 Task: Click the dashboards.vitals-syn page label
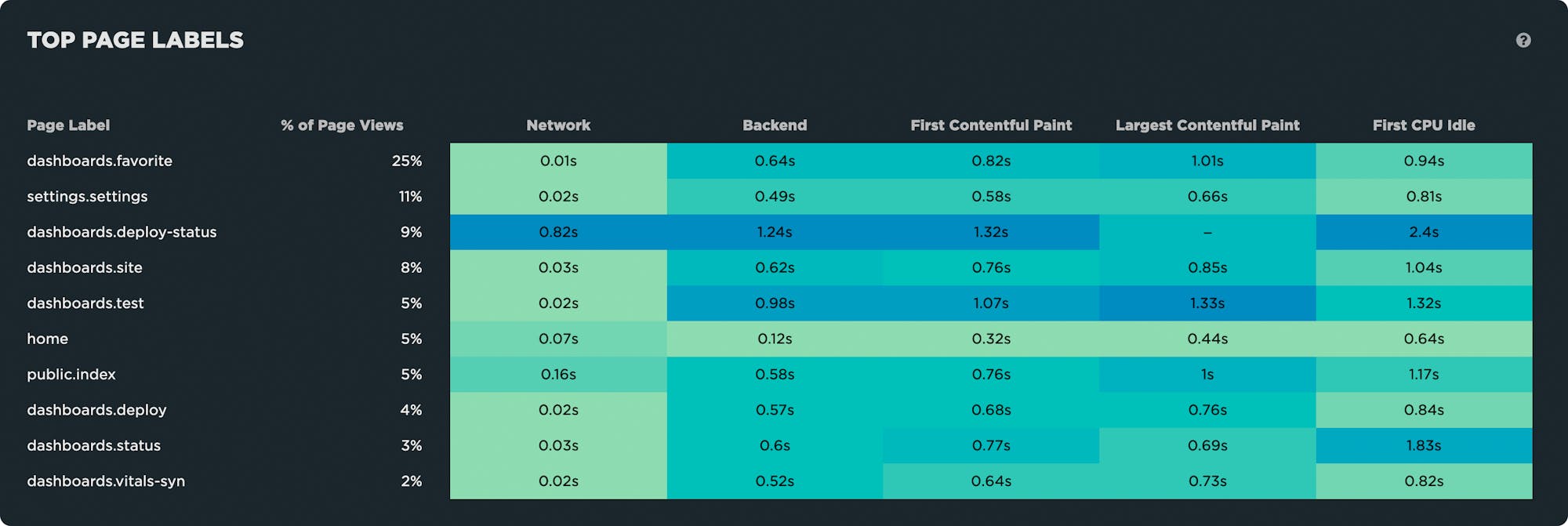(x=106, y=481)
